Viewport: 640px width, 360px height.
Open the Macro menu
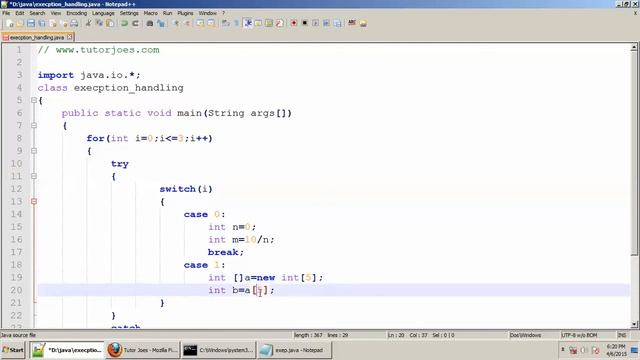tap(151, 13)
